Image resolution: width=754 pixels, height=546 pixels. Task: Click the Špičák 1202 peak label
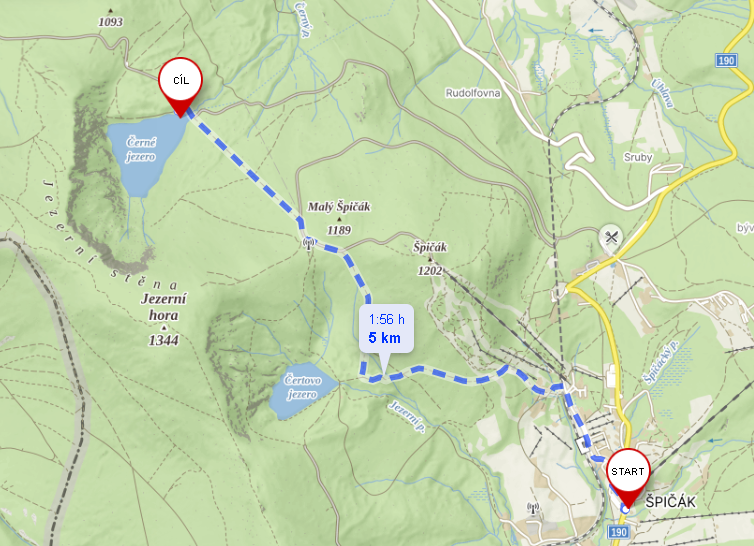pos(430,259)
